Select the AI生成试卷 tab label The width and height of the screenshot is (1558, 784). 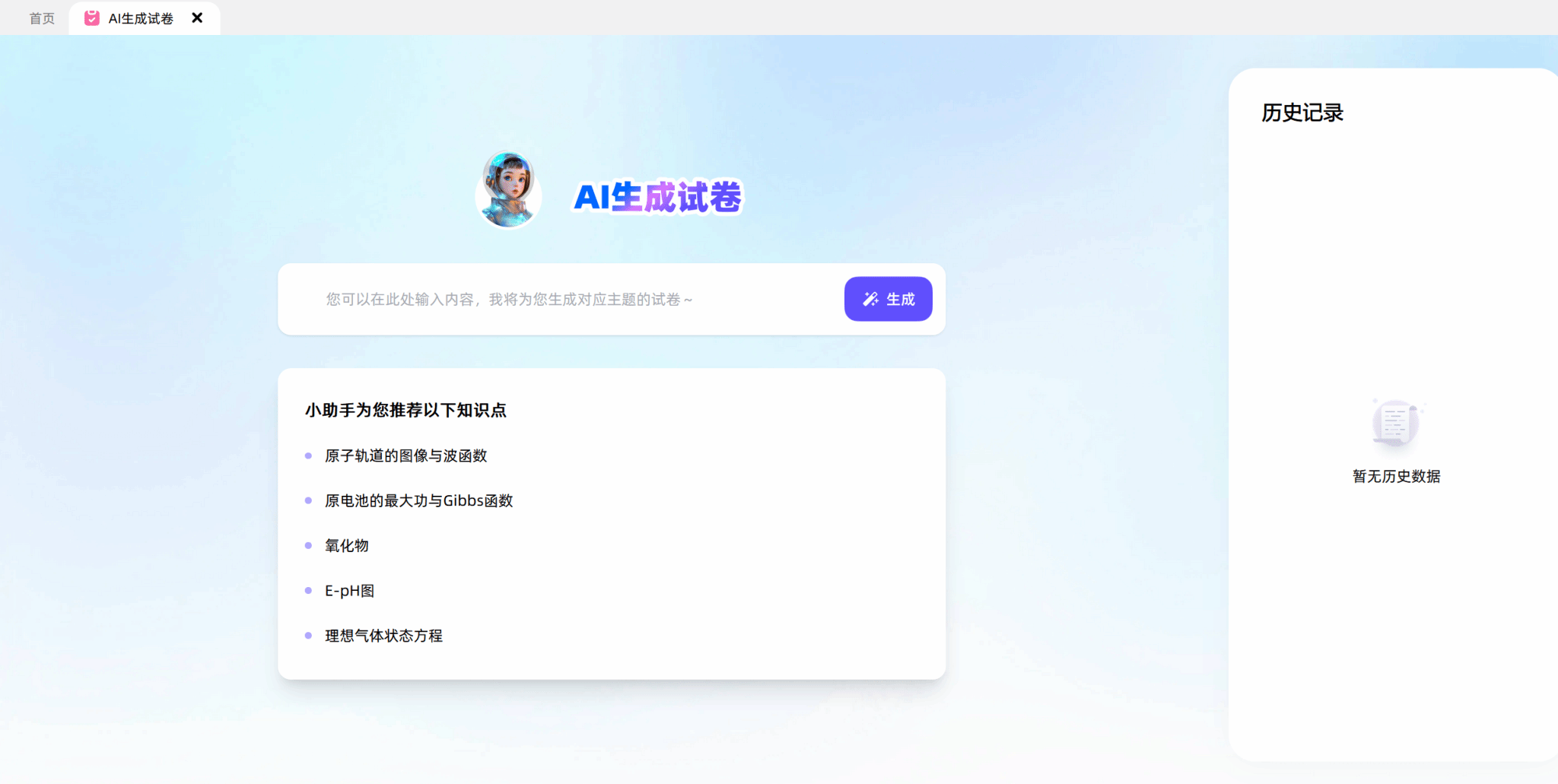pyautogui.click(x=141, y=18)
